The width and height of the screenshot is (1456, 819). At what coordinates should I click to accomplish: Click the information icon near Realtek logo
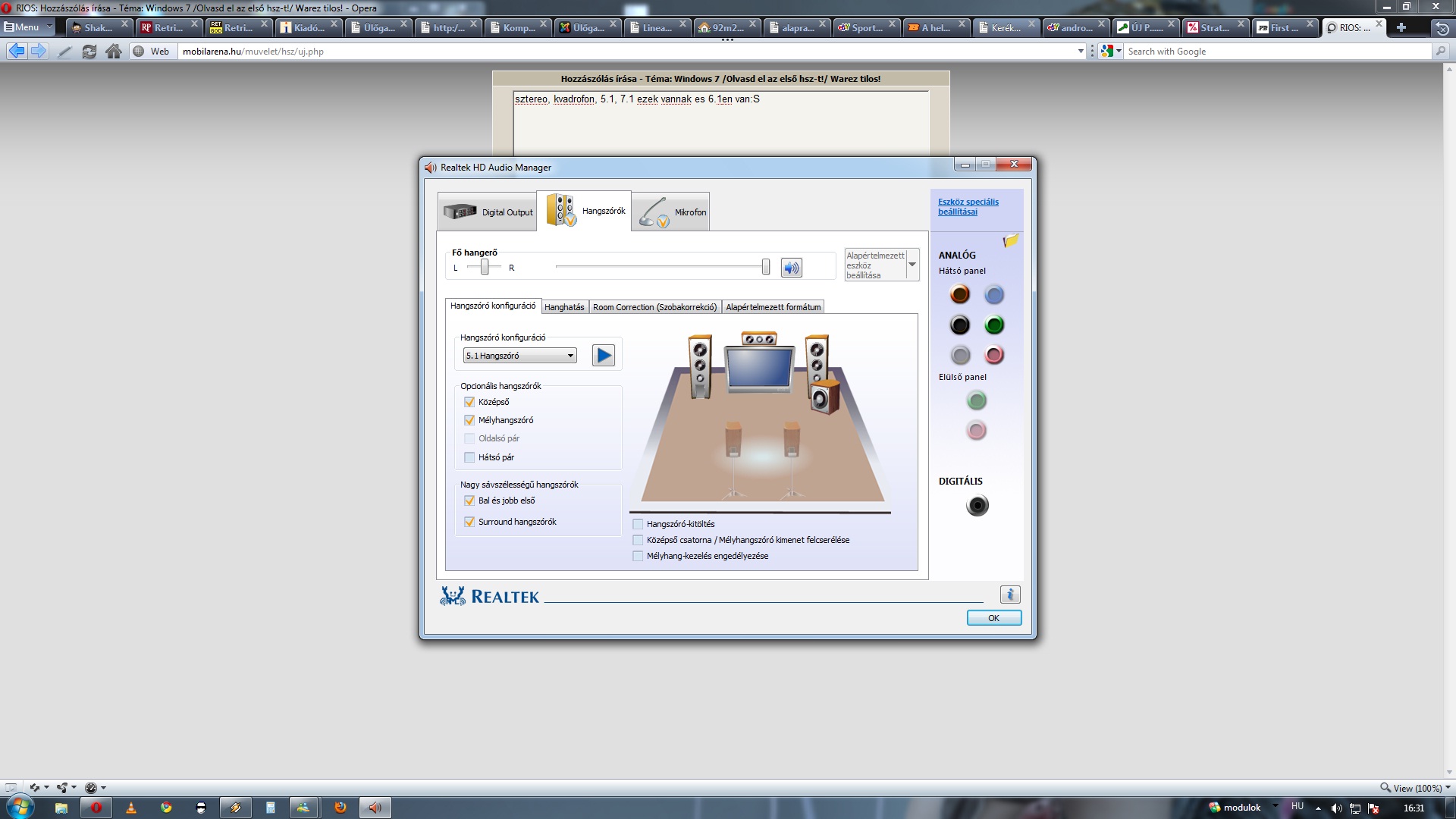point(1009,595)
